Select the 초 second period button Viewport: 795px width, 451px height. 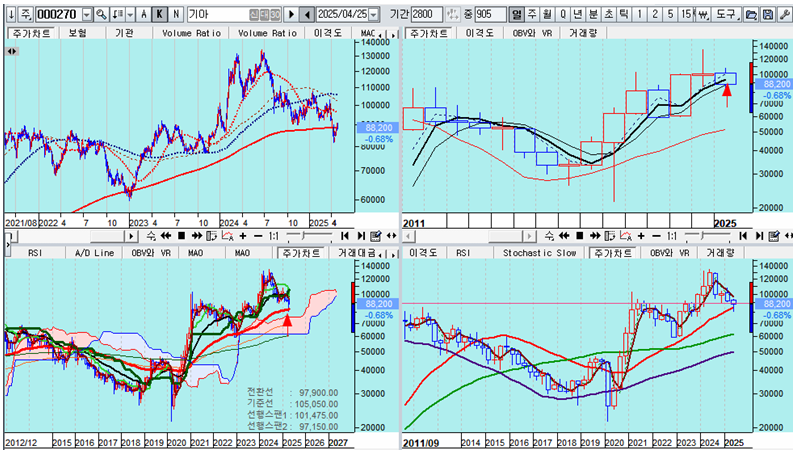pyautogui.click(x=608, y=14)
